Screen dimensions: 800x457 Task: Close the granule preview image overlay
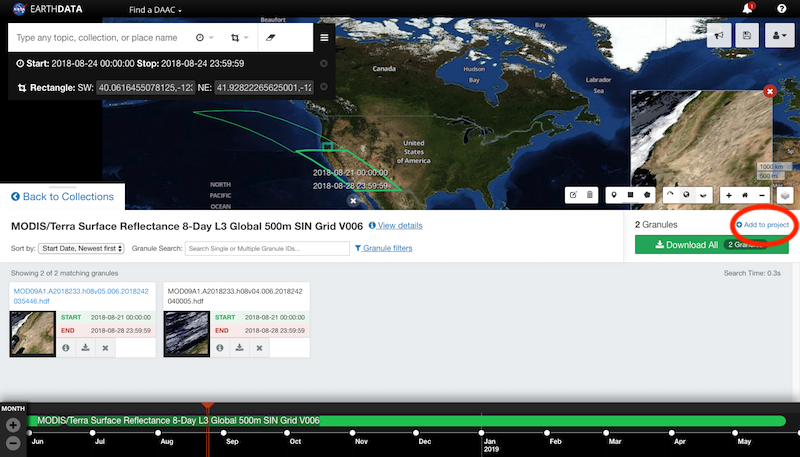[769, 91]
